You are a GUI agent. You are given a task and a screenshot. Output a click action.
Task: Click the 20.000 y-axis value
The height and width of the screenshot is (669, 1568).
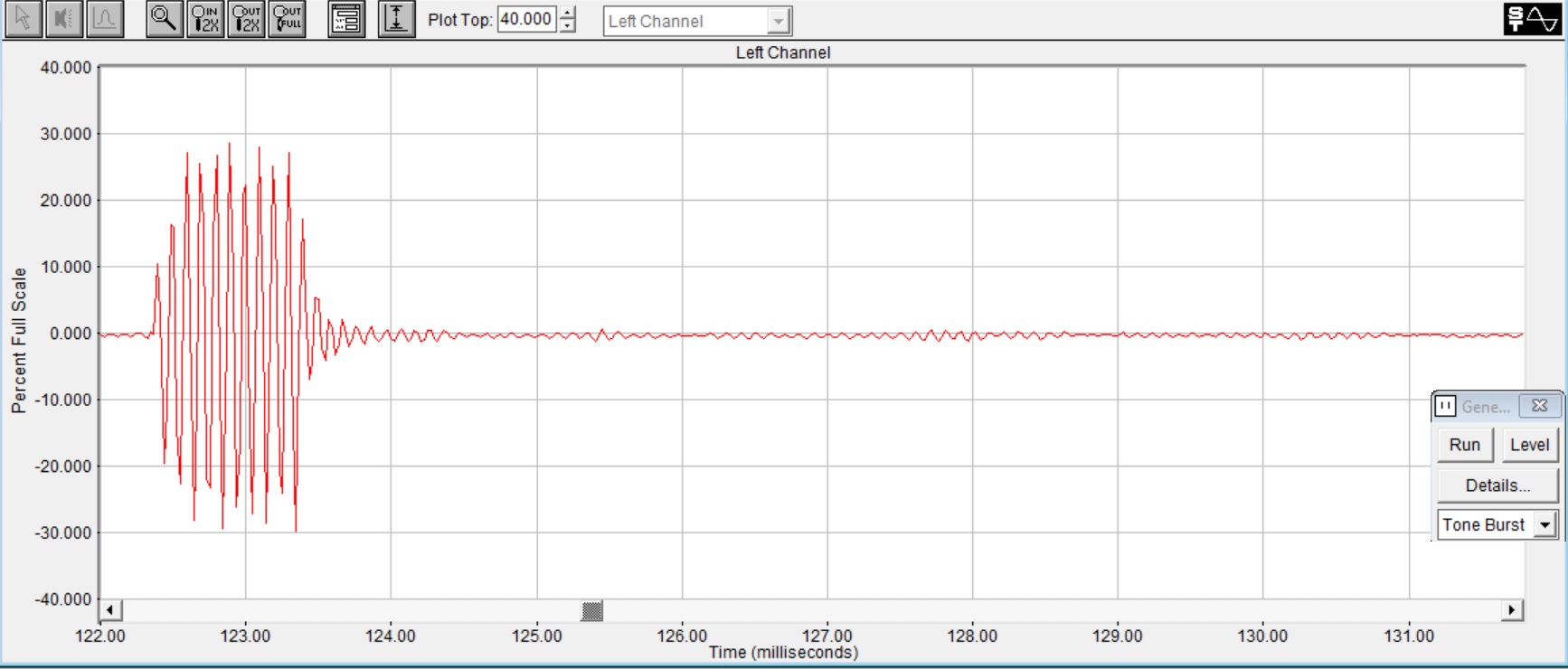point(66,201)
